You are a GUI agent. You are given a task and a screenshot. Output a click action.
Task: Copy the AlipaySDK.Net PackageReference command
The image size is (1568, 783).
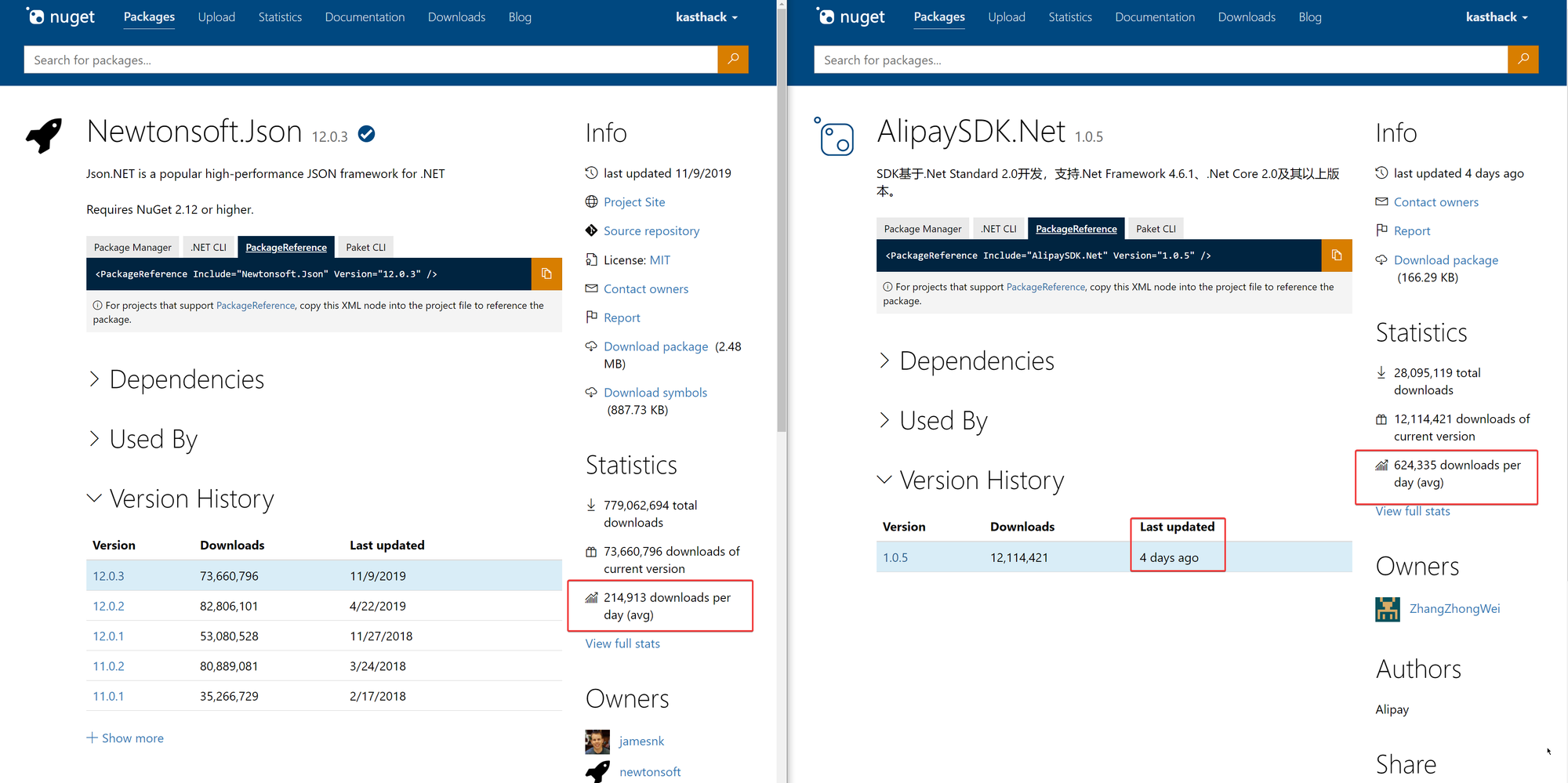(1337, 256)
